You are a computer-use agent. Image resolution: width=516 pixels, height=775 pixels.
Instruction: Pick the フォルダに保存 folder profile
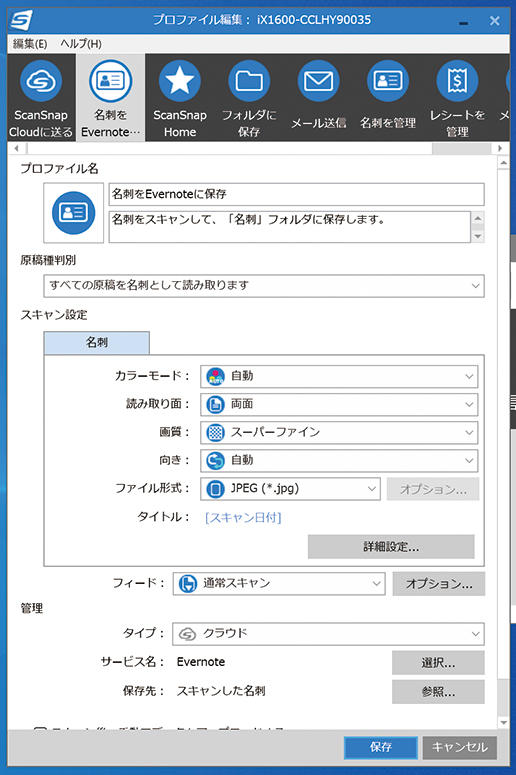pos(249,98)
